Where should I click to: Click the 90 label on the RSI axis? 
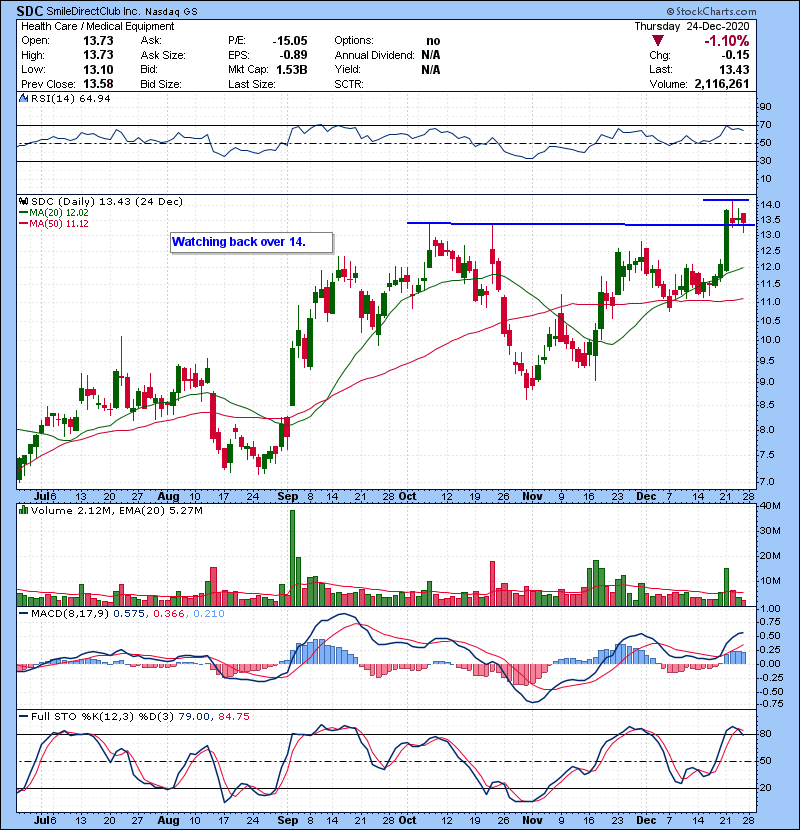766,107
